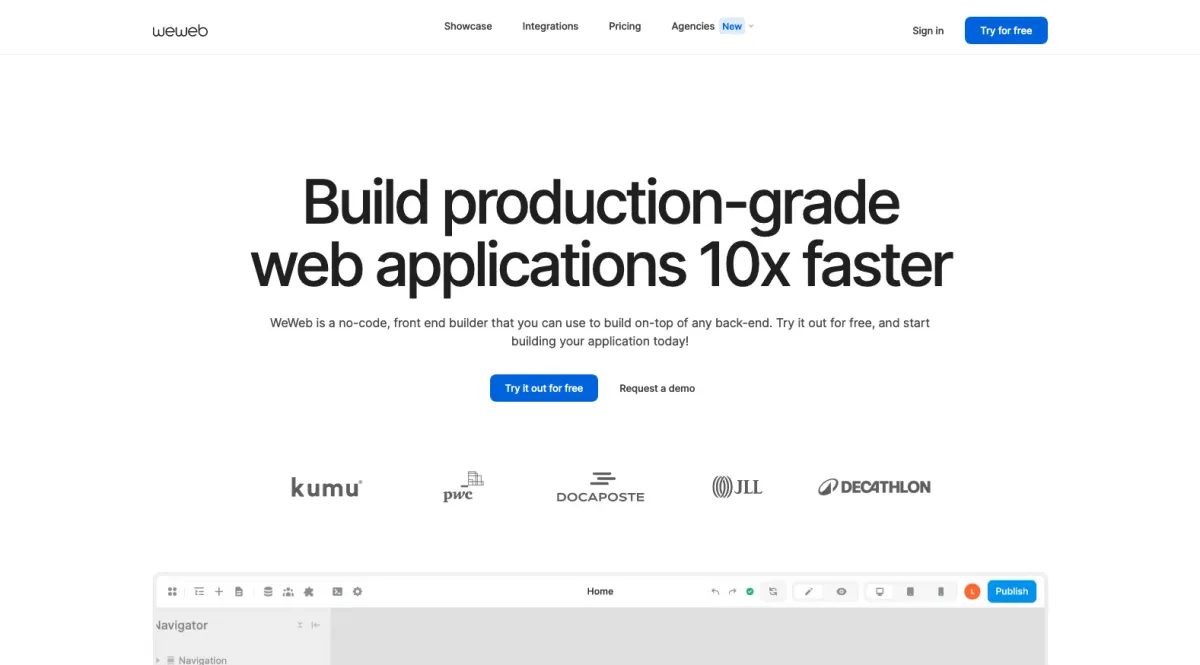Switch to edit mode pencil icon
The height and width of the screenshot is (665, 1200).
[x=809, y=592]
